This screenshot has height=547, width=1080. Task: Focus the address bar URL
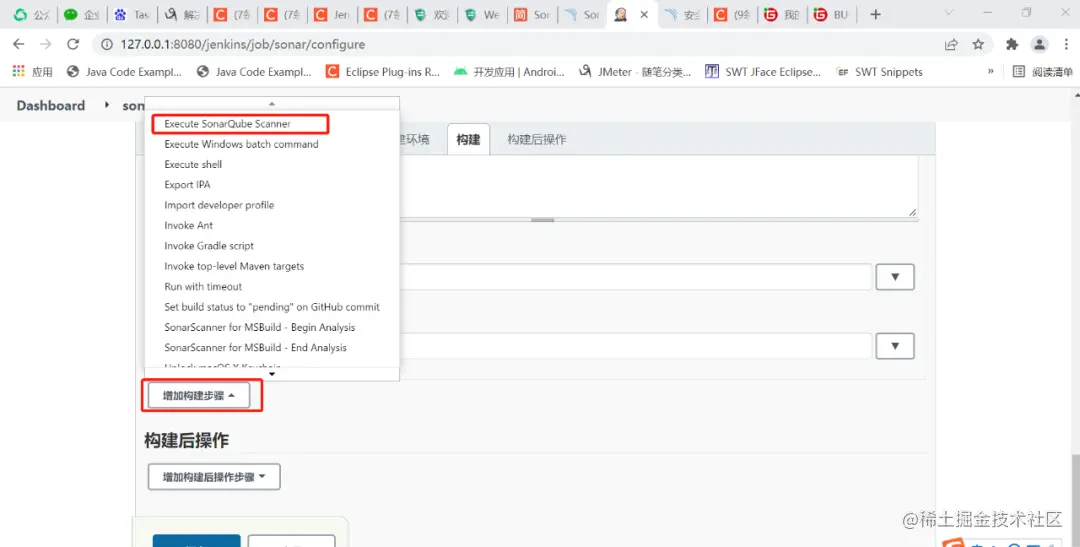click(x=242, y=44)
